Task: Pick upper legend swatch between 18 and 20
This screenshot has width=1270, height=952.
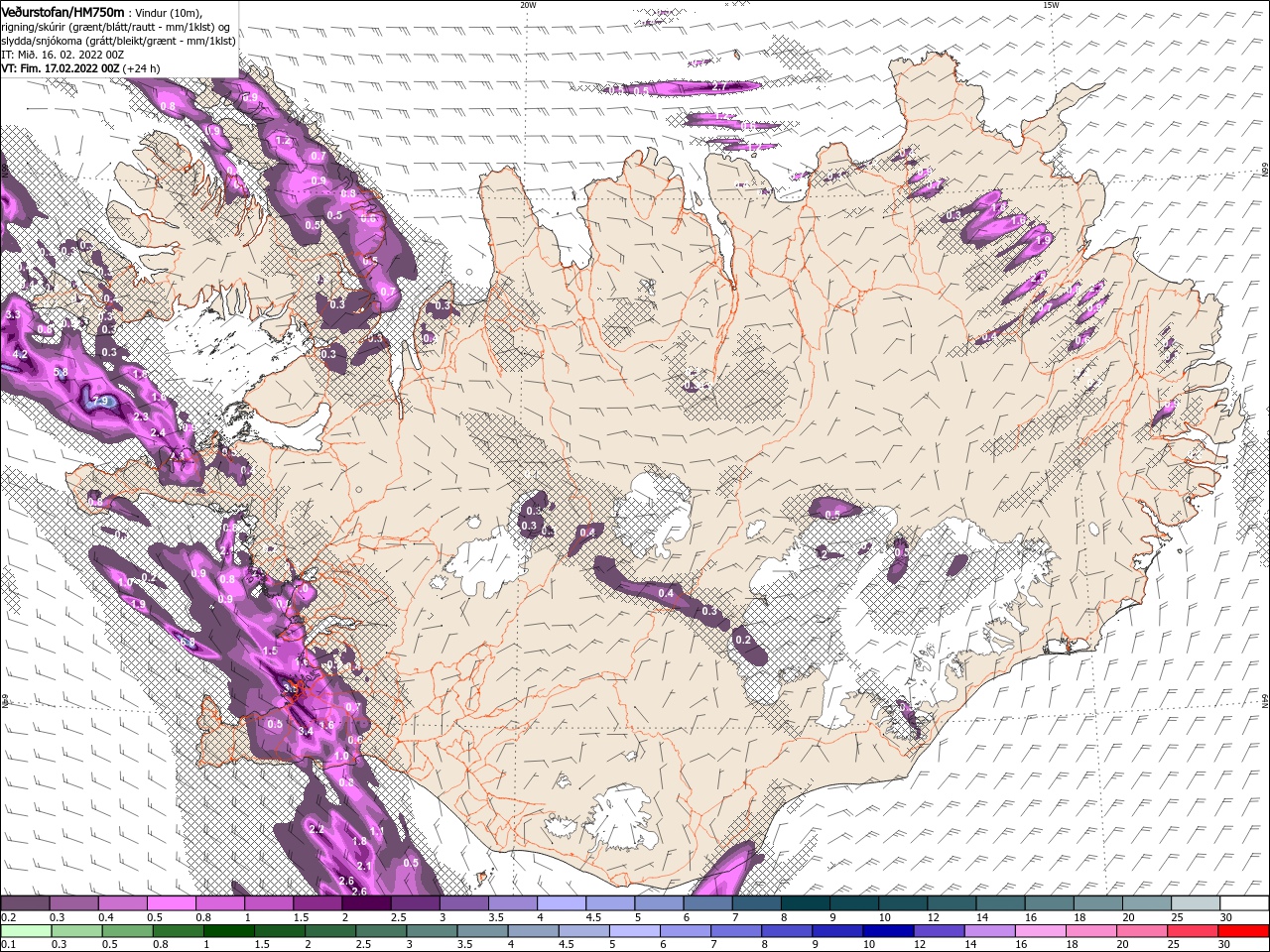Action: tap(1097, 903)
